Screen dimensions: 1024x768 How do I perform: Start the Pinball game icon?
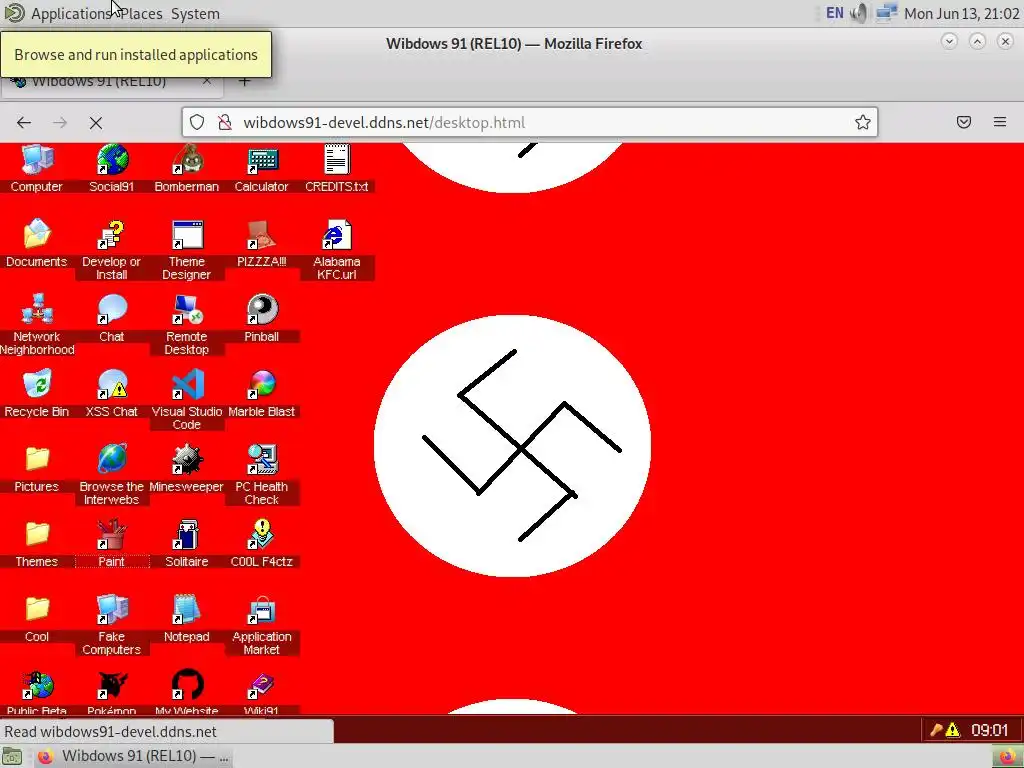click(262, 319)
